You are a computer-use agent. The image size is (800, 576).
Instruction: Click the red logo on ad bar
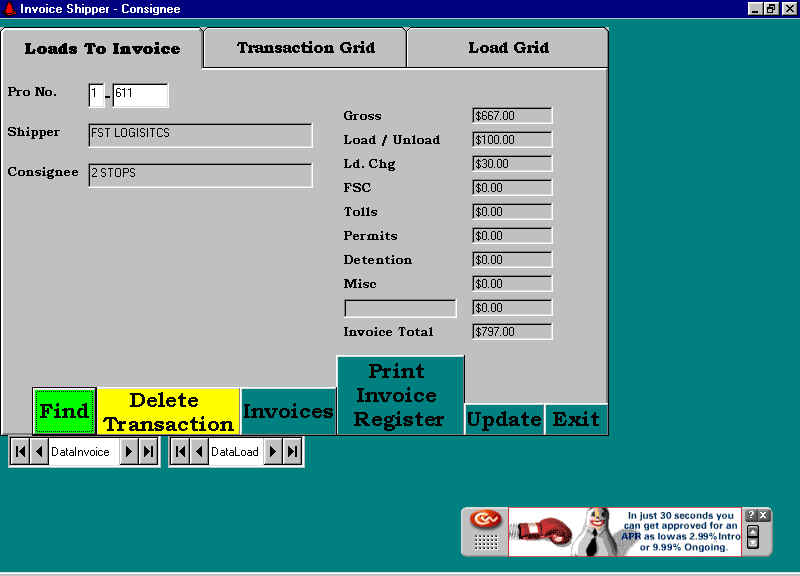pos(486,520)
